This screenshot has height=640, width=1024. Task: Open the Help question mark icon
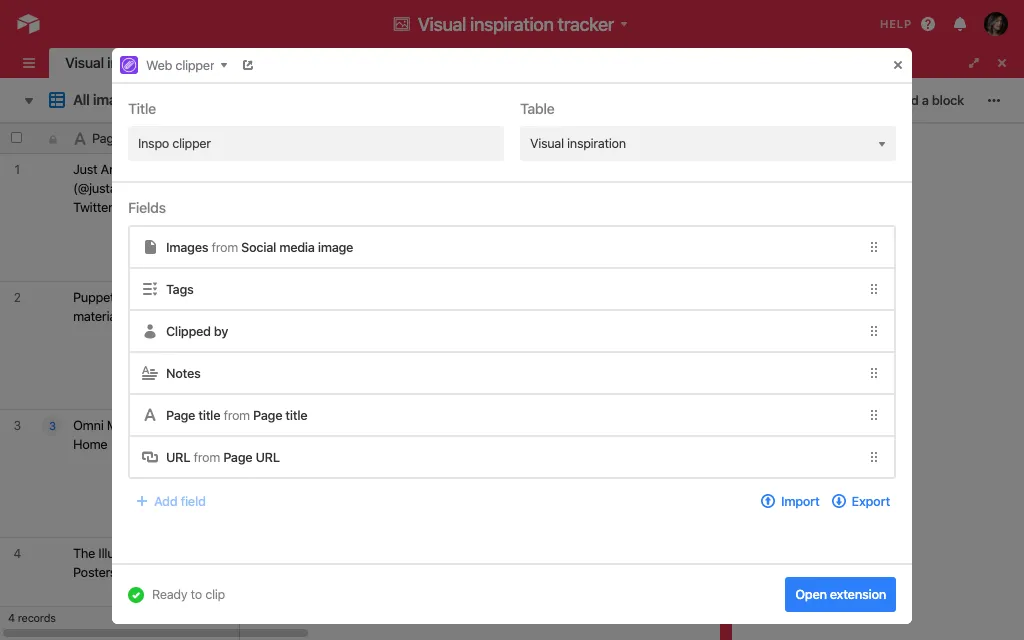click(928, 24)
